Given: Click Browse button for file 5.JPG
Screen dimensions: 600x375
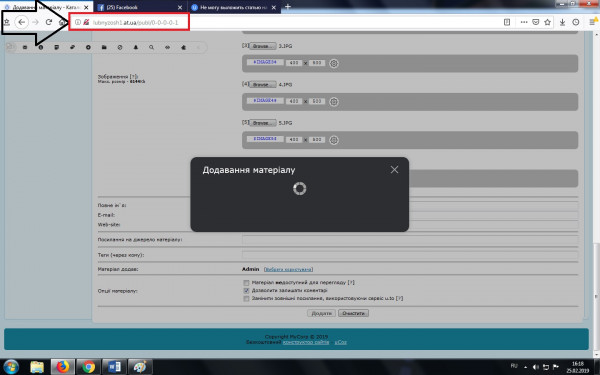Looking at the screenshot, I should (263, 123).
